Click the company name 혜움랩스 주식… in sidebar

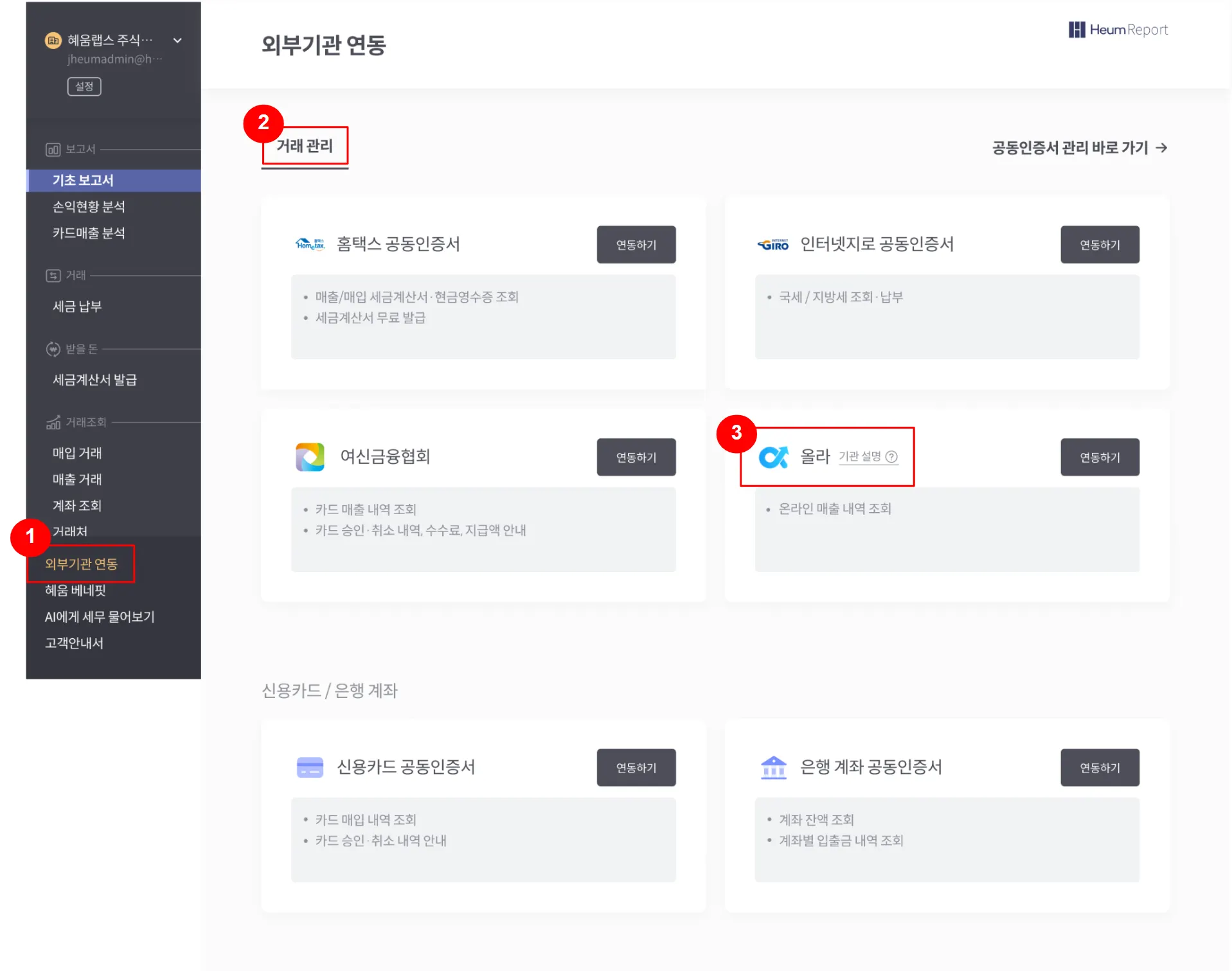(110, 40)
